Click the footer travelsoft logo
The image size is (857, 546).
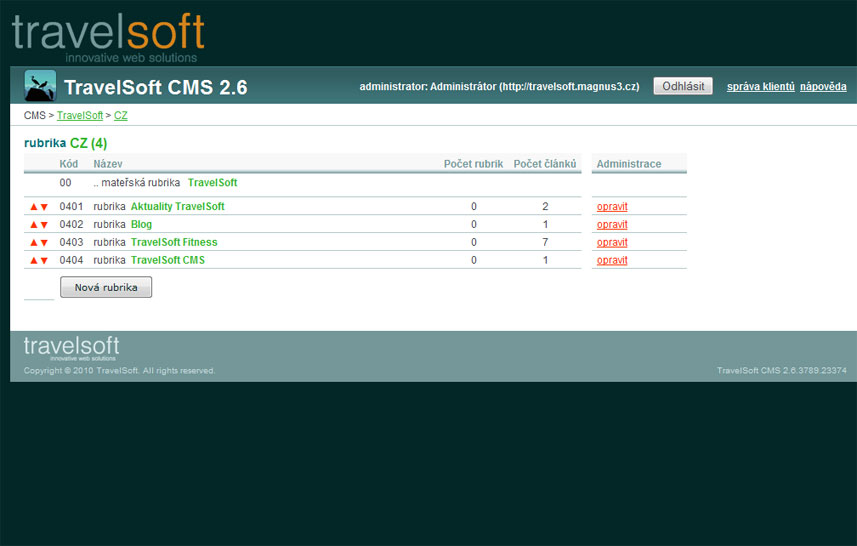pyautogui.click(x=71, y=348)
